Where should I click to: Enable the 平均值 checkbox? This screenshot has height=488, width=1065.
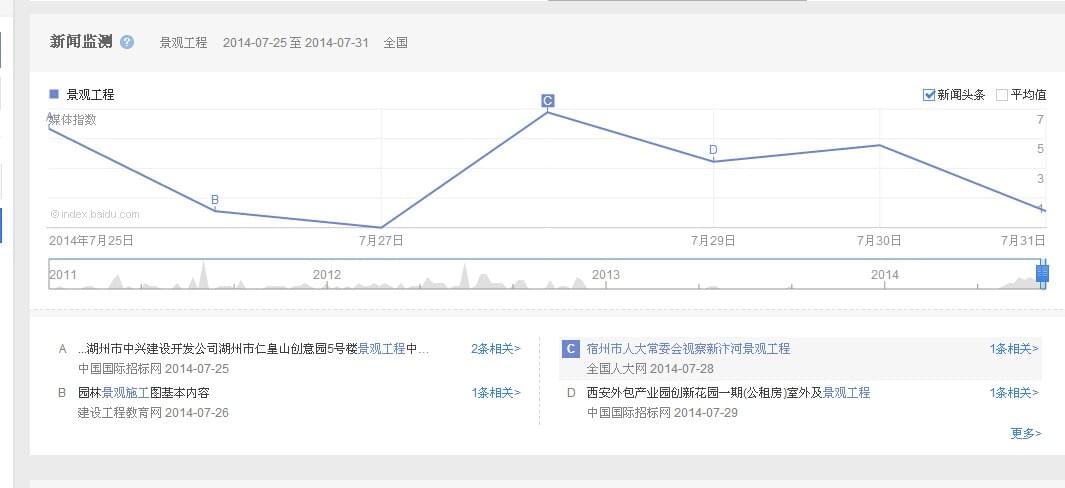1001,95
